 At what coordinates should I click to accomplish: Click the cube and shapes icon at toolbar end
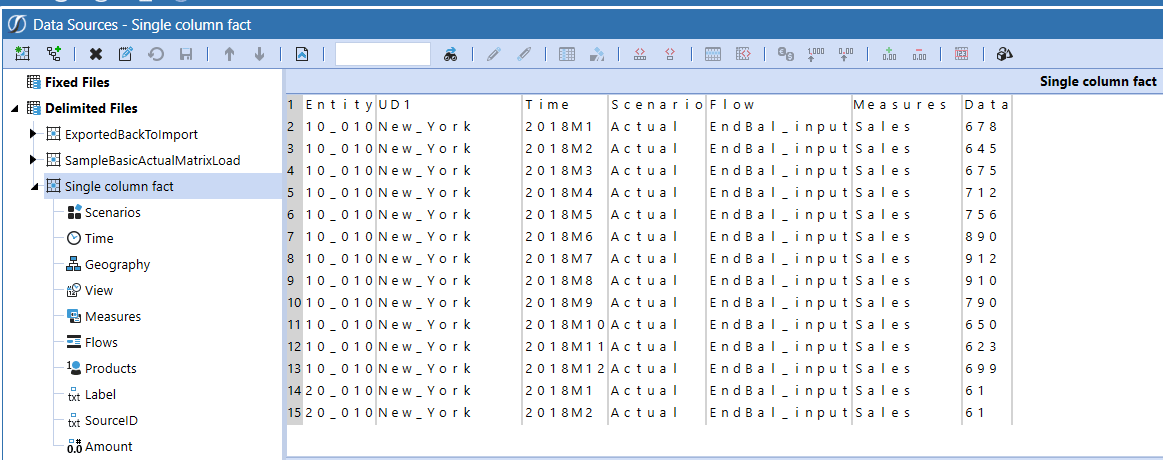click(1005, 53)
